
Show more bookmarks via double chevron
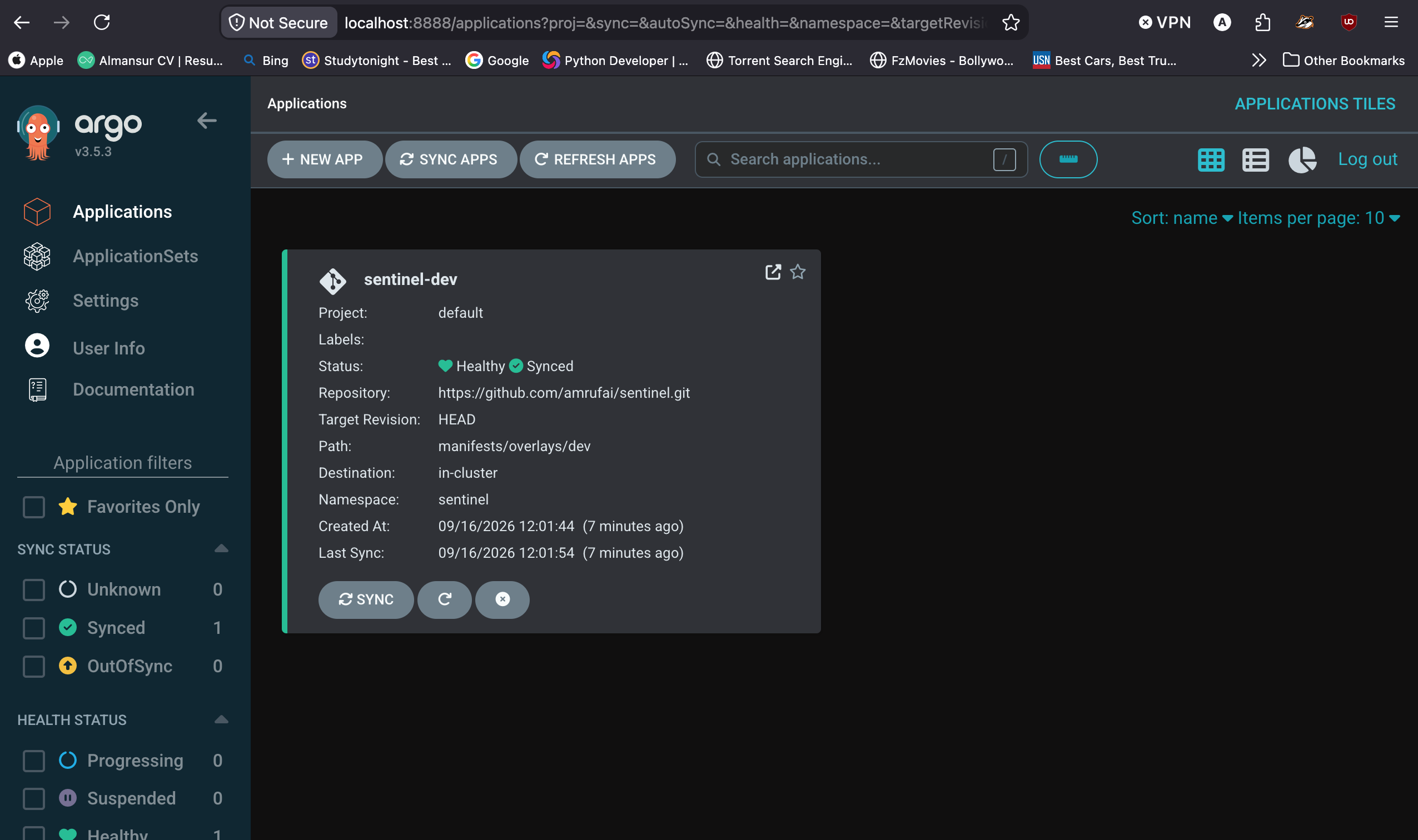click(1259, 61)
